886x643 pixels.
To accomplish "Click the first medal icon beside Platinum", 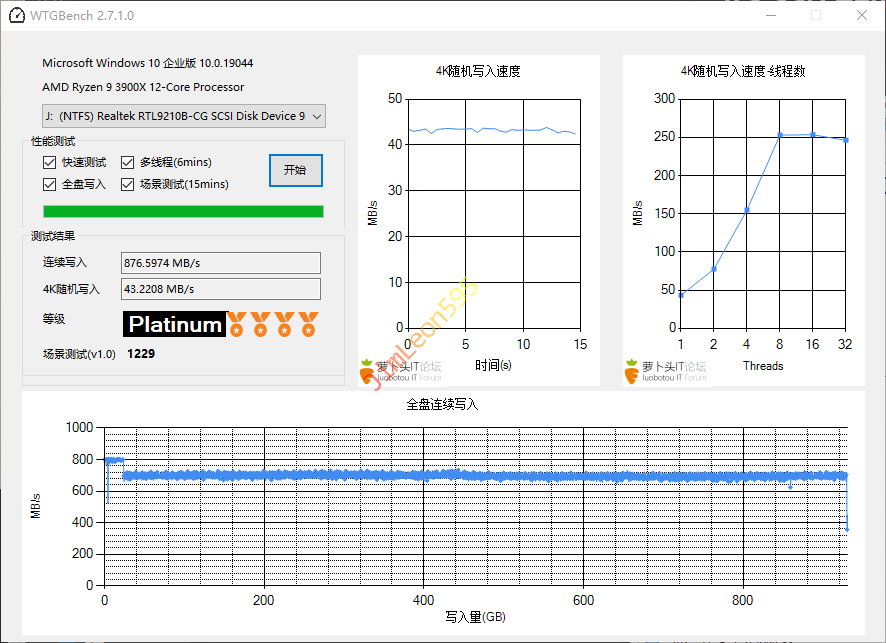I will pos(237,324).
